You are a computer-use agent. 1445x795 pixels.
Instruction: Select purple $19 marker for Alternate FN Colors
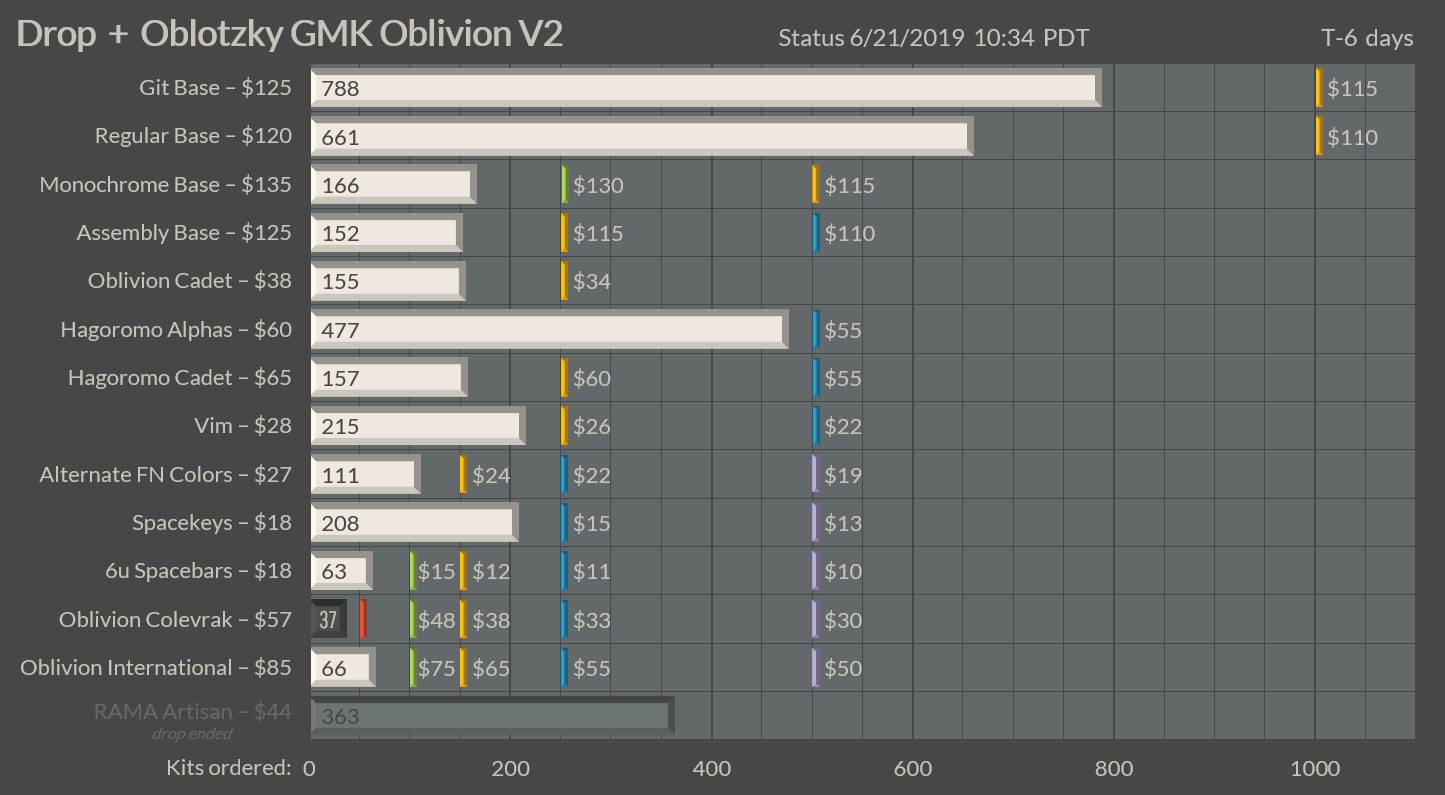(815, 474)
